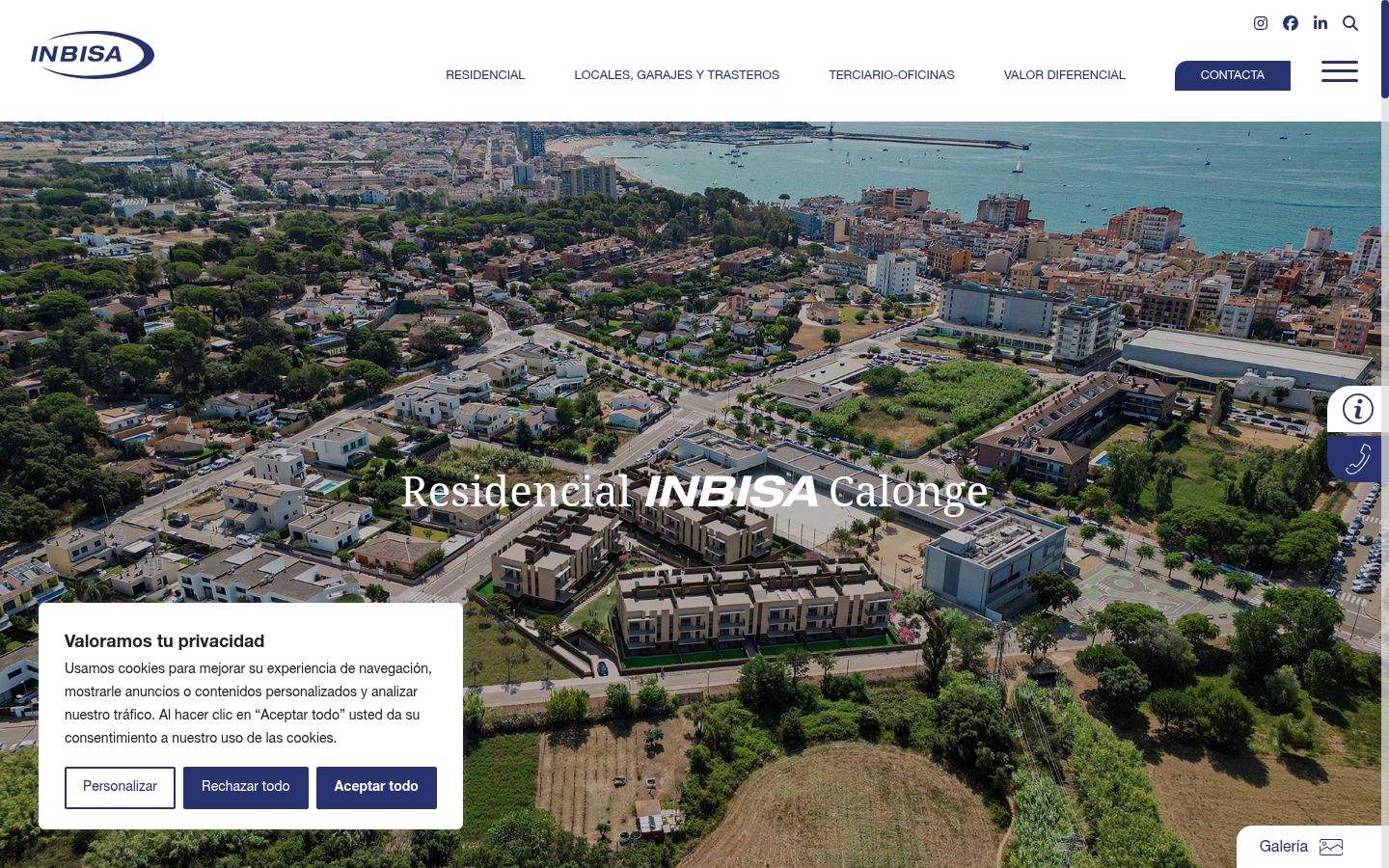Open the hamburger menu
The image size is (1389, 868).
coord(1340,71)
